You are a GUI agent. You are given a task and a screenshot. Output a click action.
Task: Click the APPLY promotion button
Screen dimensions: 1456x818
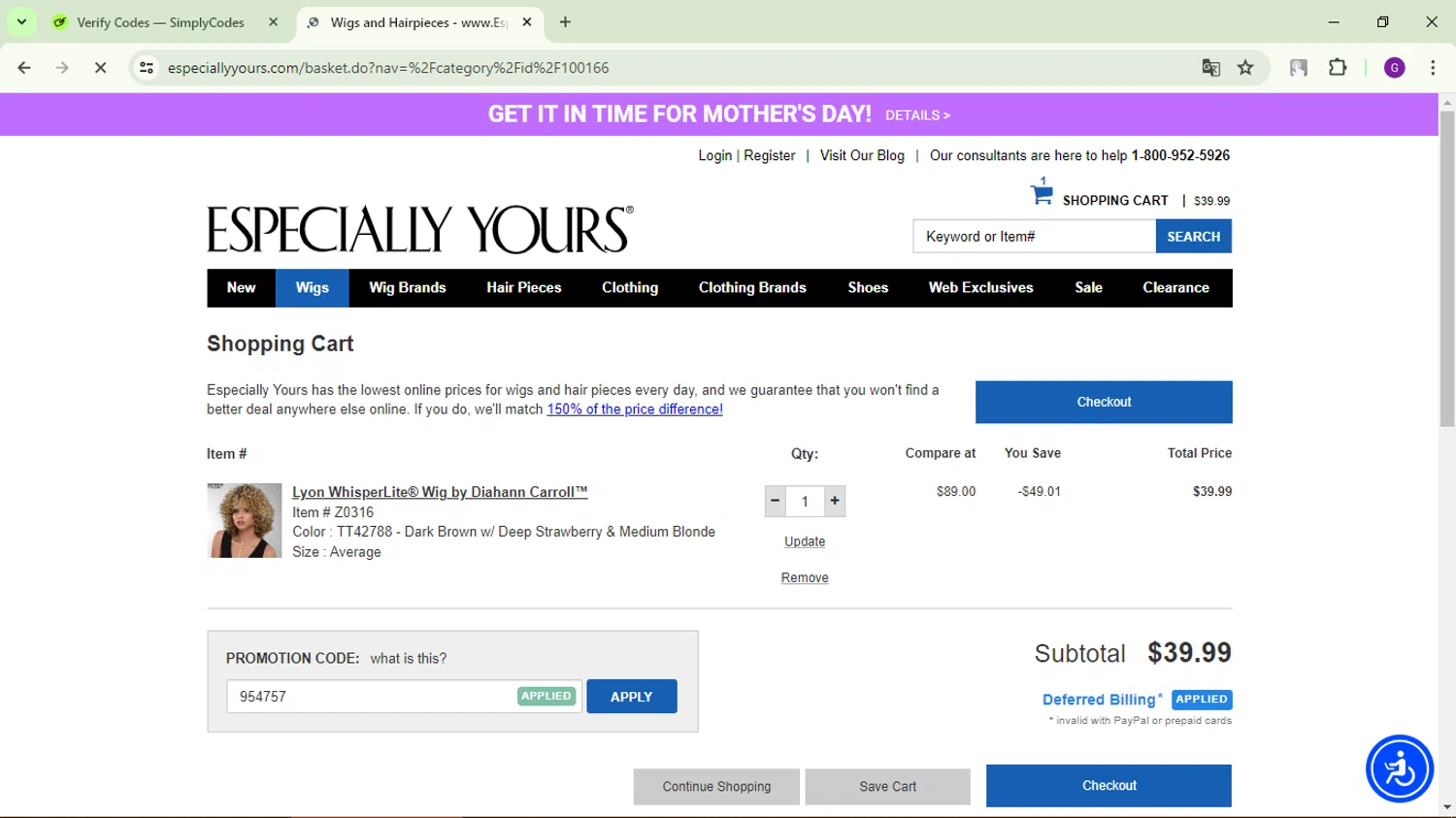coord(632,697)
